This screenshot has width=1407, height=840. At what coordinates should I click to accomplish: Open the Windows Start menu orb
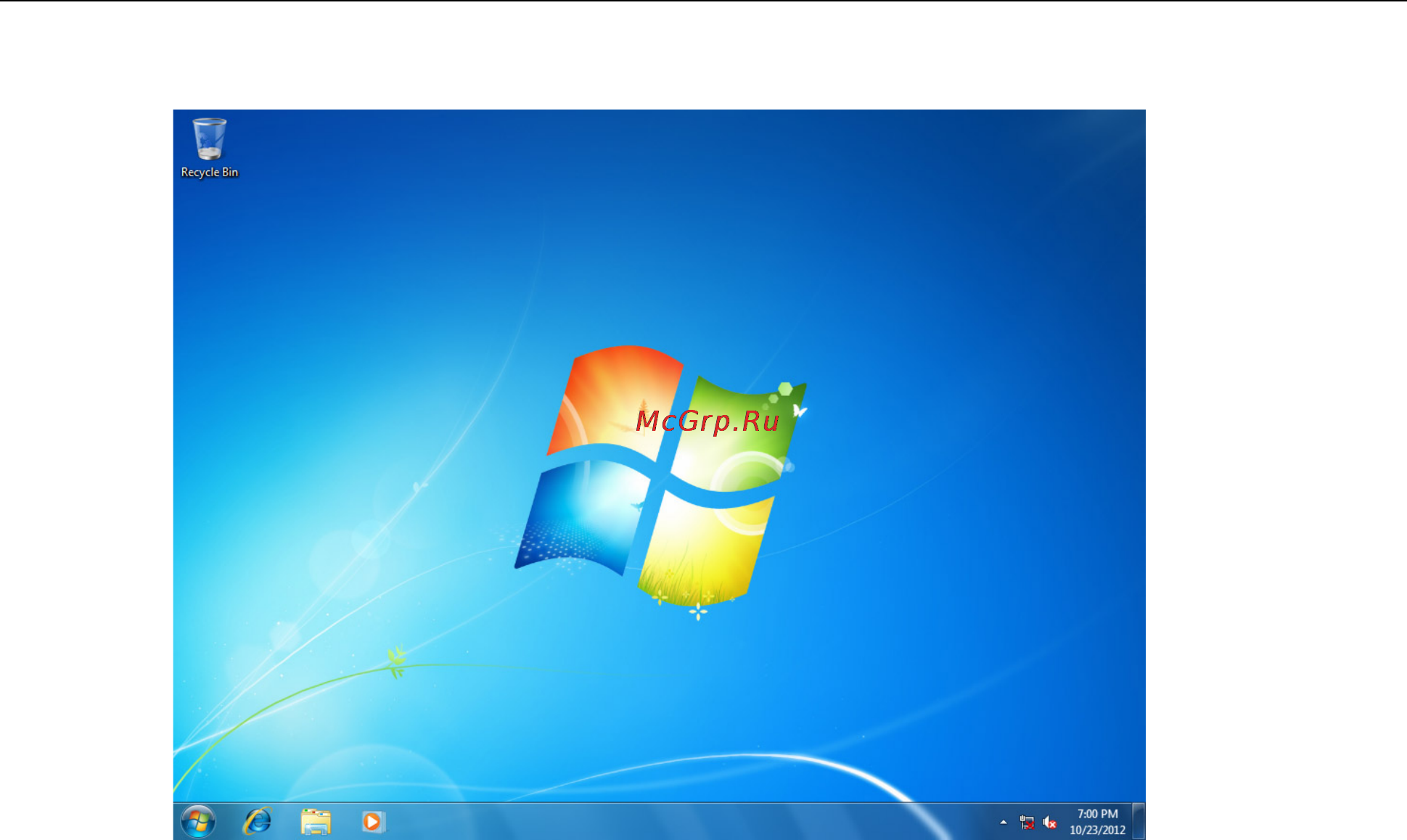click(198, 822)
